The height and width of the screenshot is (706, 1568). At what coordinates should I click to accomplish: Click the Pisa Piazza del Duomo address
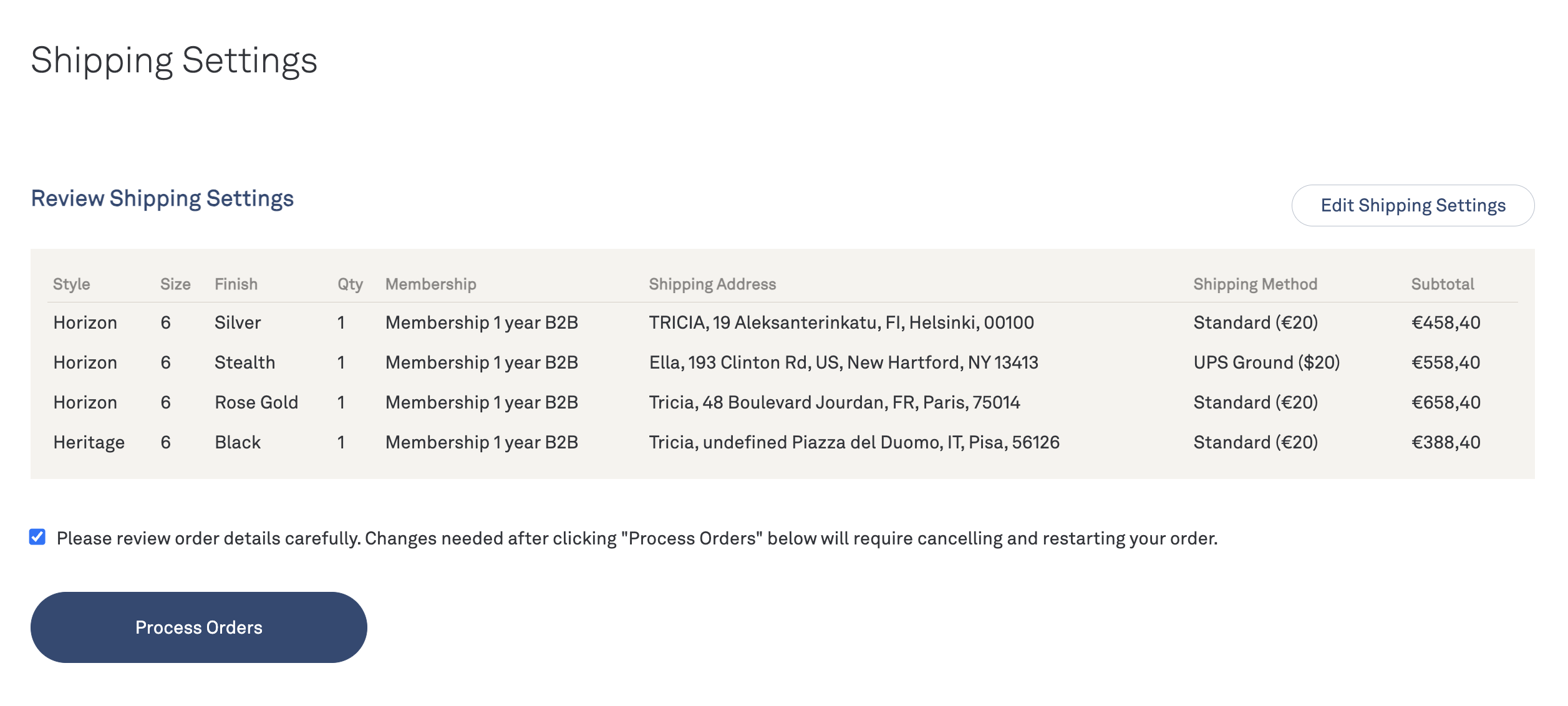point(854,442)
